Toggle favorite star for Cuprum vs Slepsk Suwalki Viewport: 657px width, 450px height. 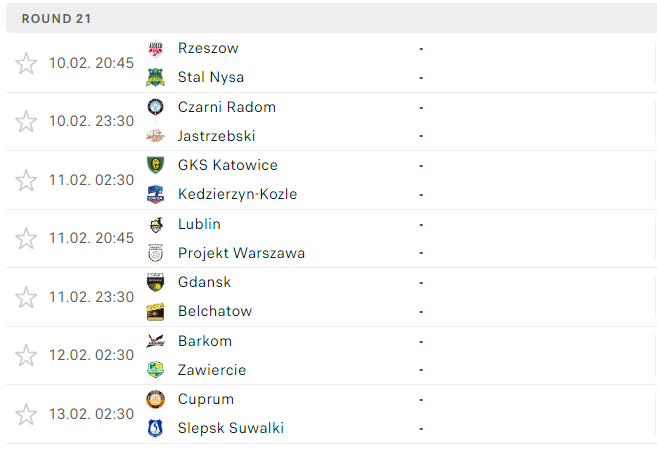point(26,414)
